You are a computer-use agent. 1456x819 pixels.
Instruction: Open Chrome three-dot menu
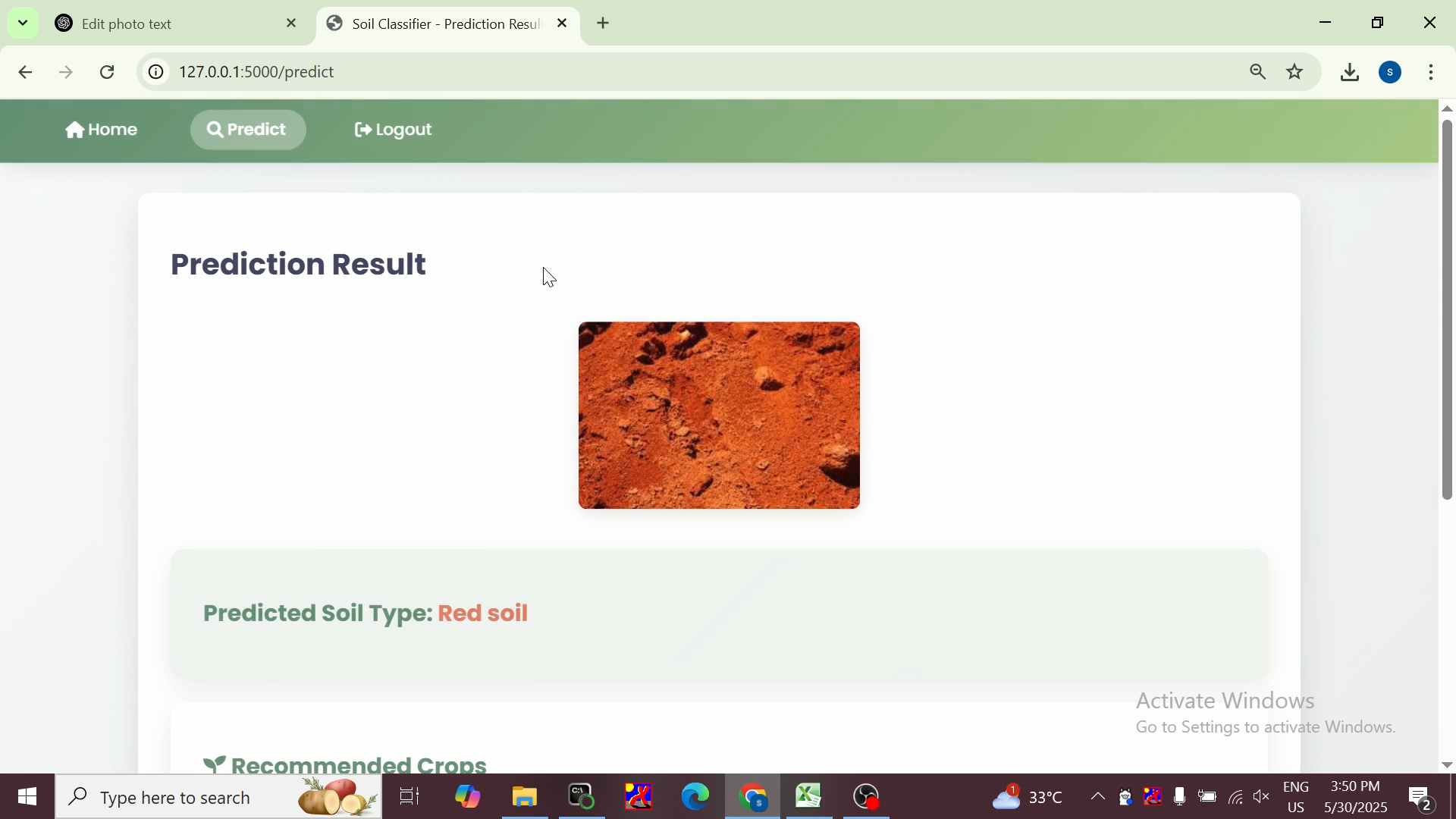1432,73
